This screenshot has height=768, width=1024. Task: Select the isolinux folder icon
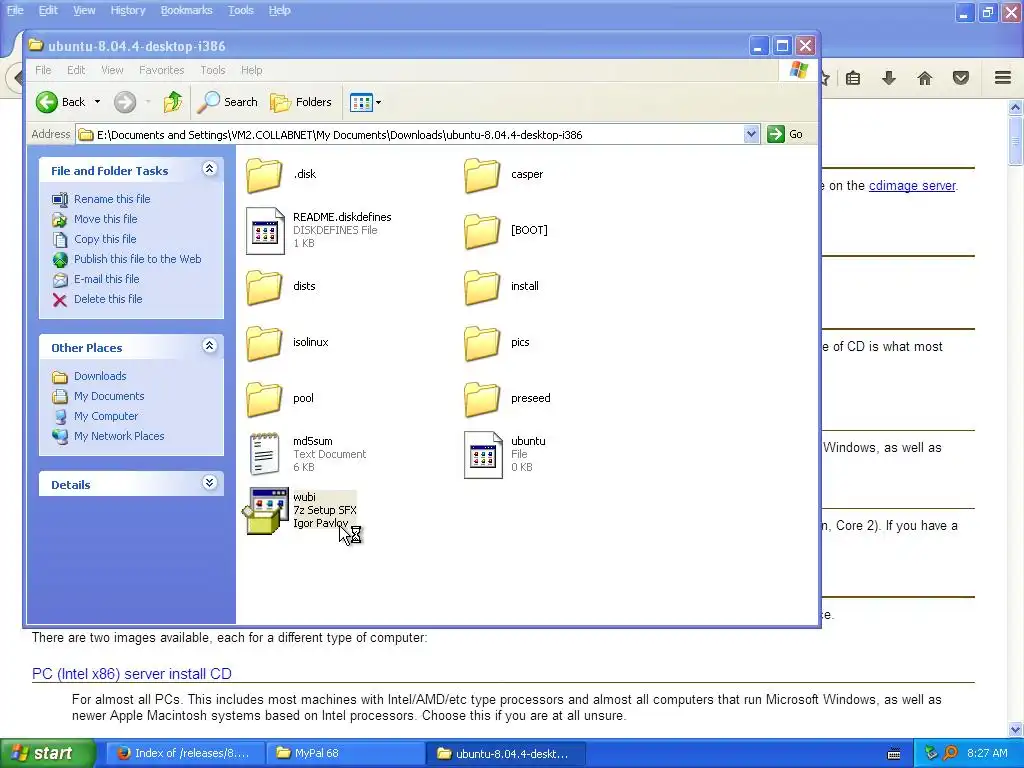[264, 344]
